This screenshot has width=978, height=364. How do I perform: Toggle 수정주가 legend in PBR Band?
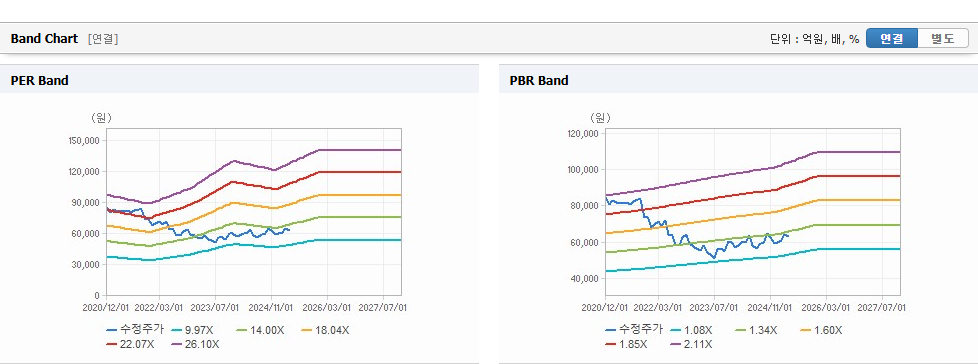[x=634, y=330]
